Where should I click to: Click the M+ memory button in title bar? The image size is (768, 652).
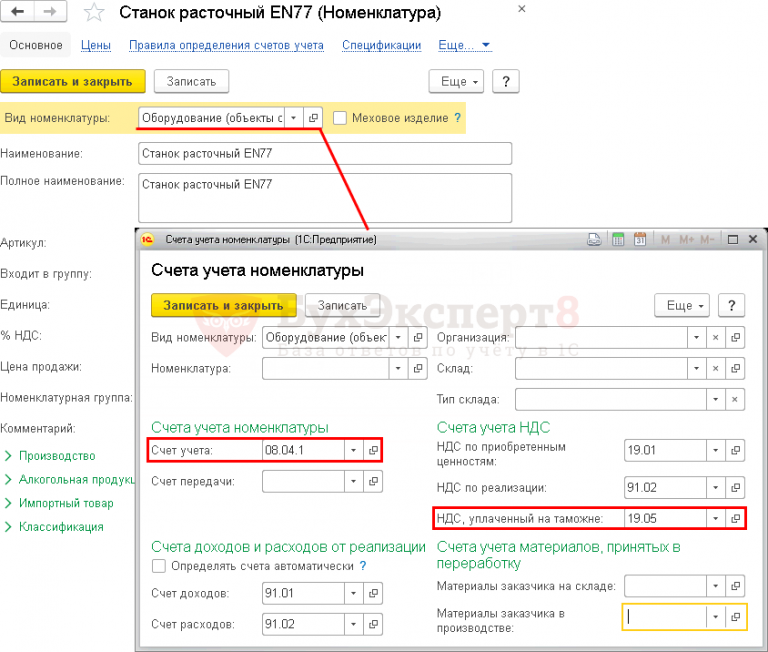(686, 240)
